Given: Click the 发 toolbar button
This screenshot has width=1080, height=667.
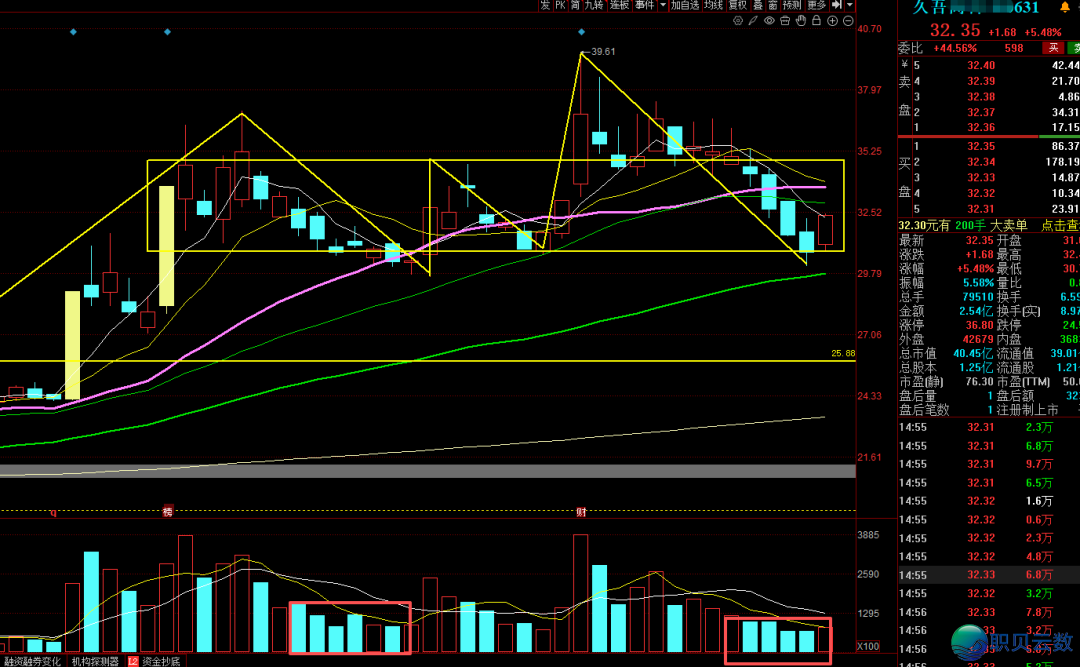Looking at the screenshot, I should (545, 5).
